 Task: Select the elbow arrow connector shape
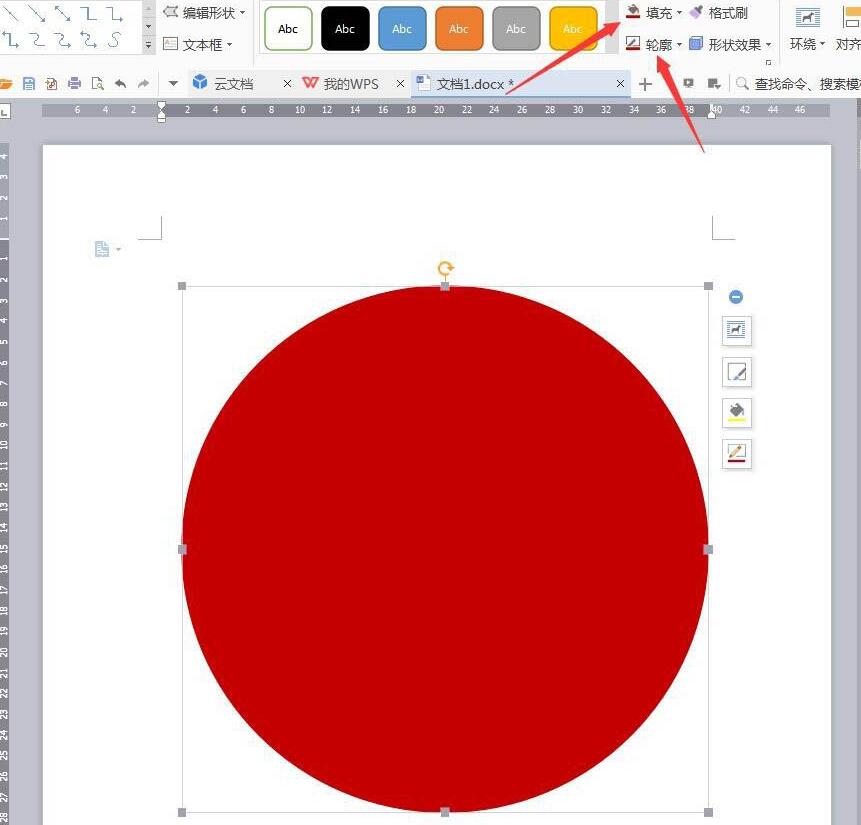point(114,13)
